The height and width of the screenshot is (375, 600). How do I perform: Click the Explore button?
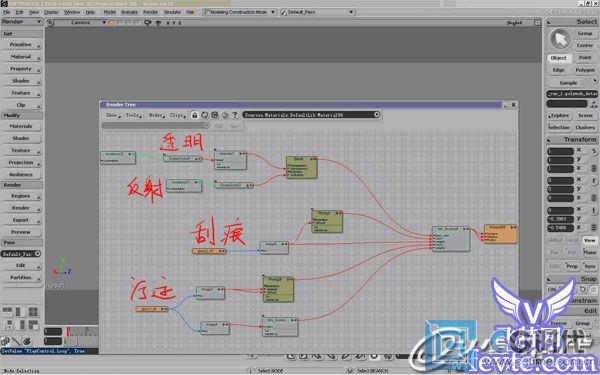559,115
